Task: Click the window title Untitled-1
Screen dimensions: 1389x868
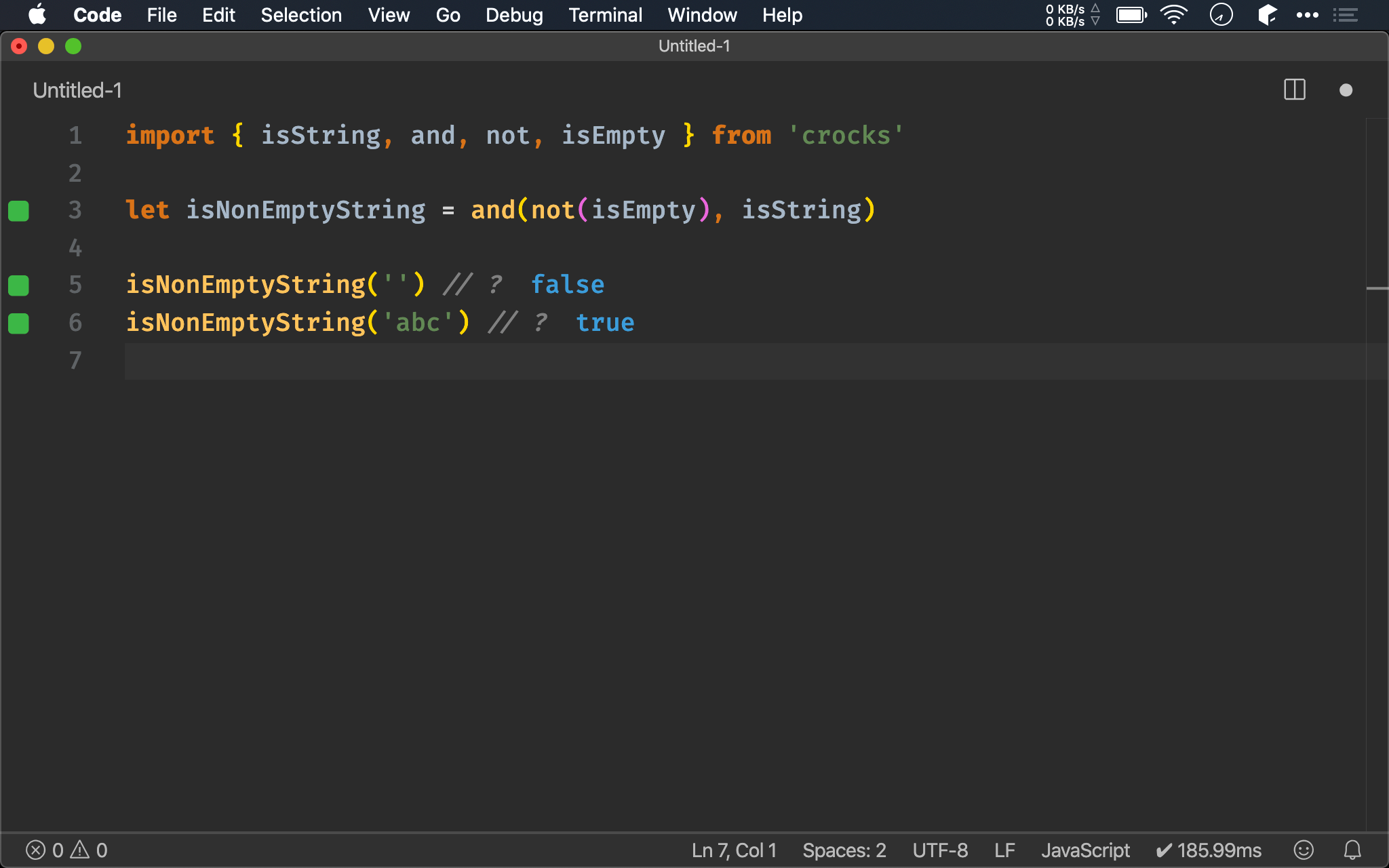Action: pyautogui.click(x=694, y=46)
